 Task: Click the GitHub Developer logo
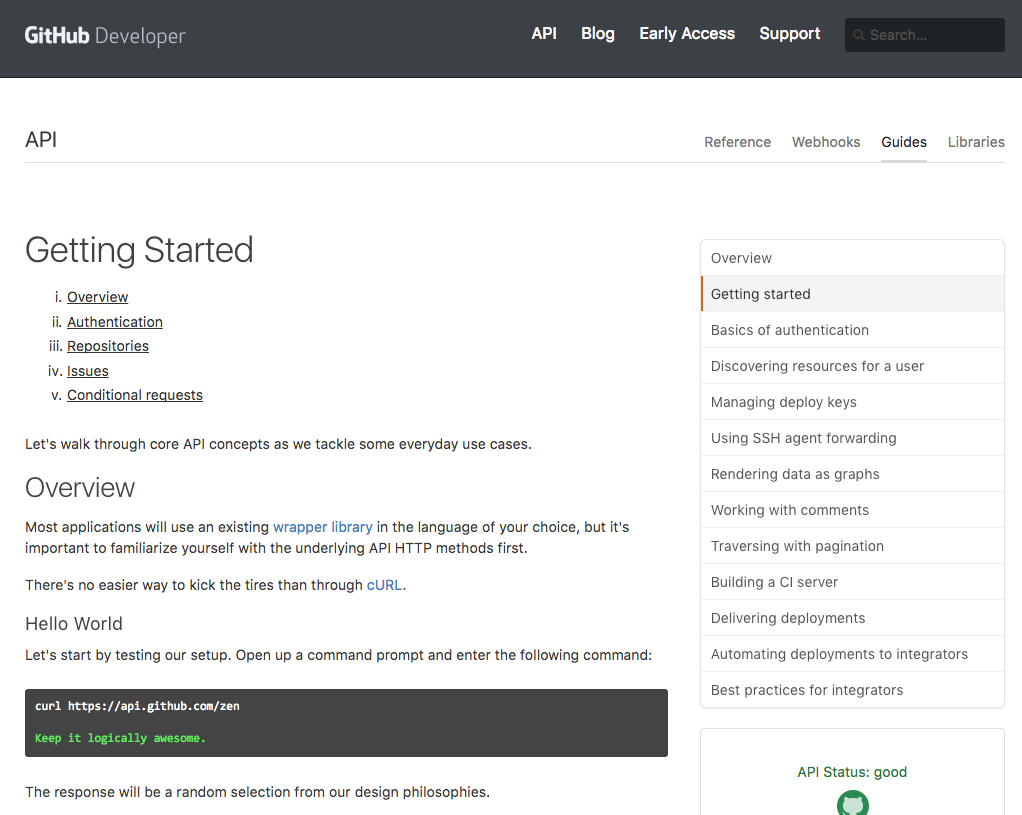coord(104,34)
